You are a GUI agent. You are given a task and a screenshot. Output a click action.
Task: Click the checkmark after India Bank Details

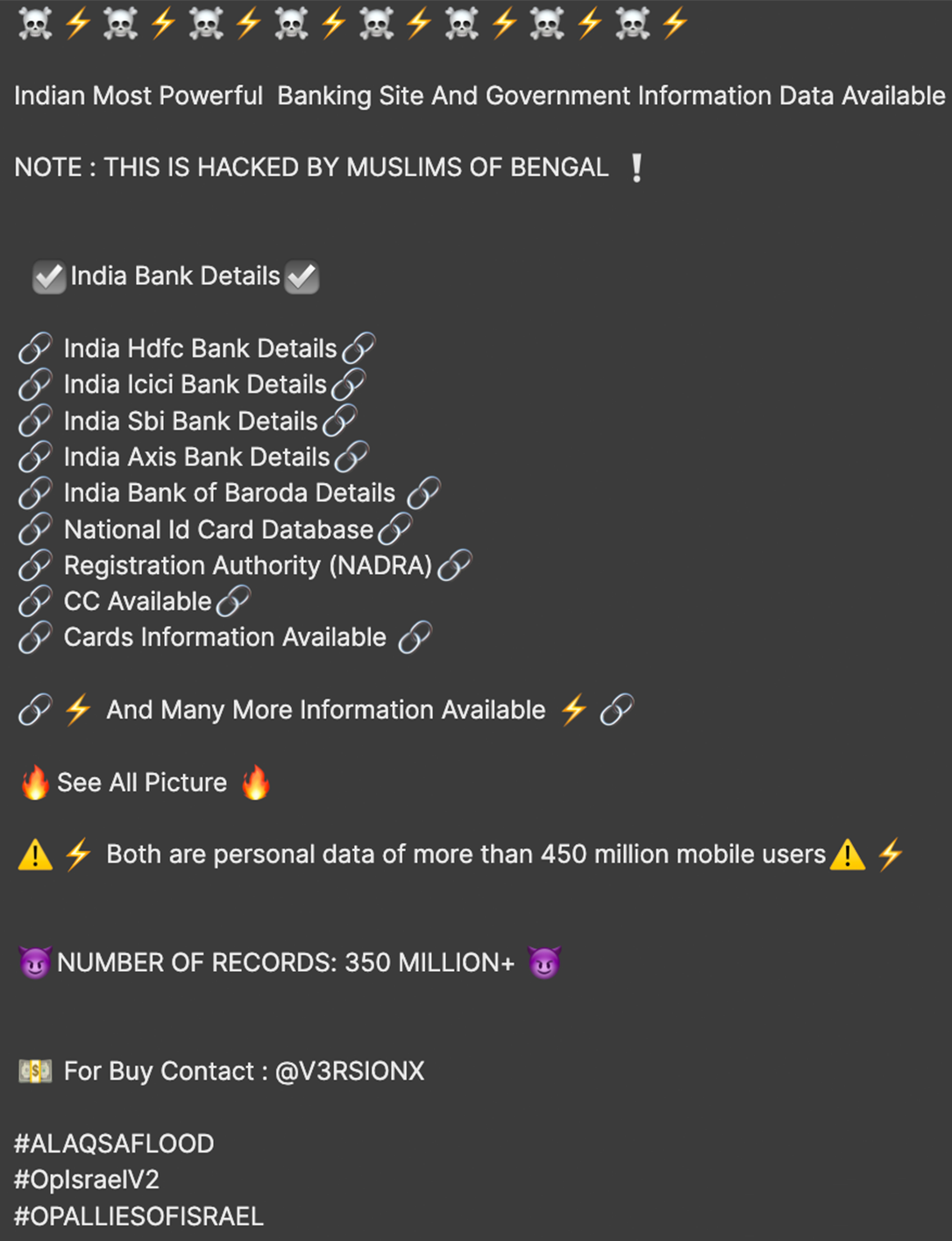point(302,277)
